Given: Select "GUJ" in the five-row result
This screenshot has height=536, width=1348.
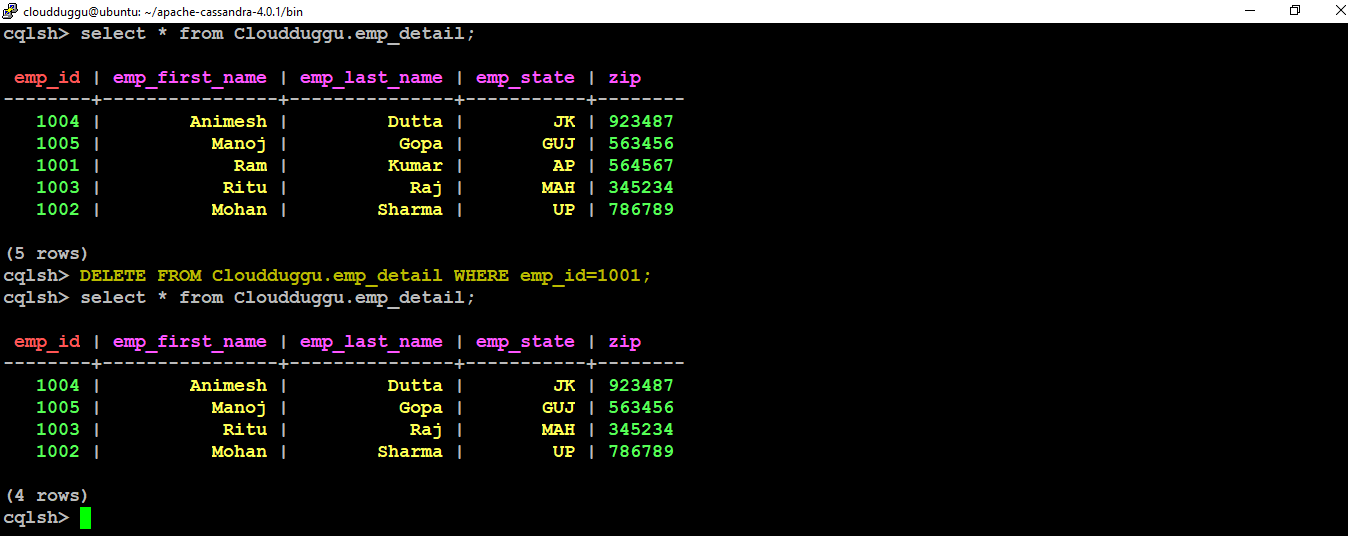Looking at the screenshot, I should tap(559, 144).
